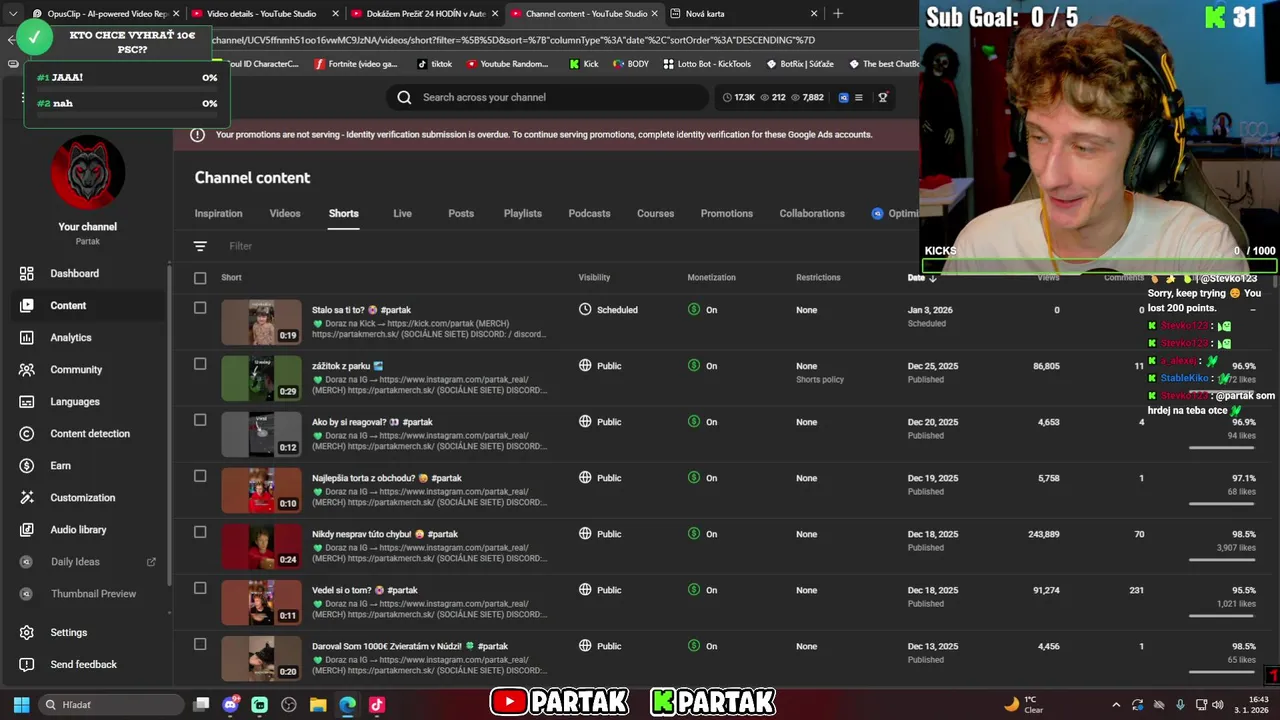The image size is (1280, 720).
Task: Switch to the Videos tab
Action: pyautogui.click(x=284, y=213)
